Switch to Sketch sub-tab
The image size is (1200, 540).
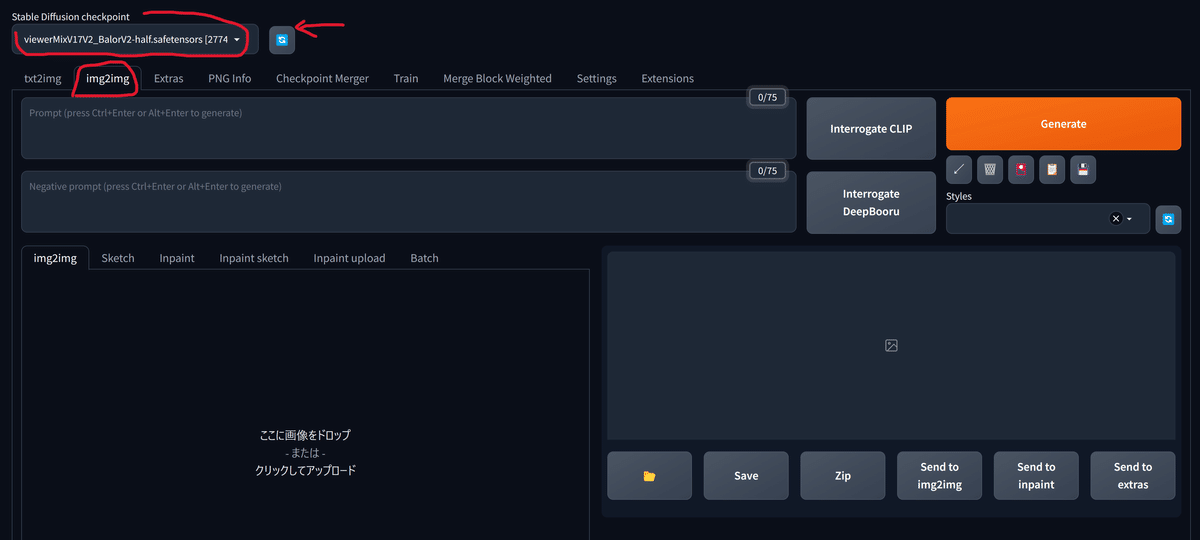118,258
